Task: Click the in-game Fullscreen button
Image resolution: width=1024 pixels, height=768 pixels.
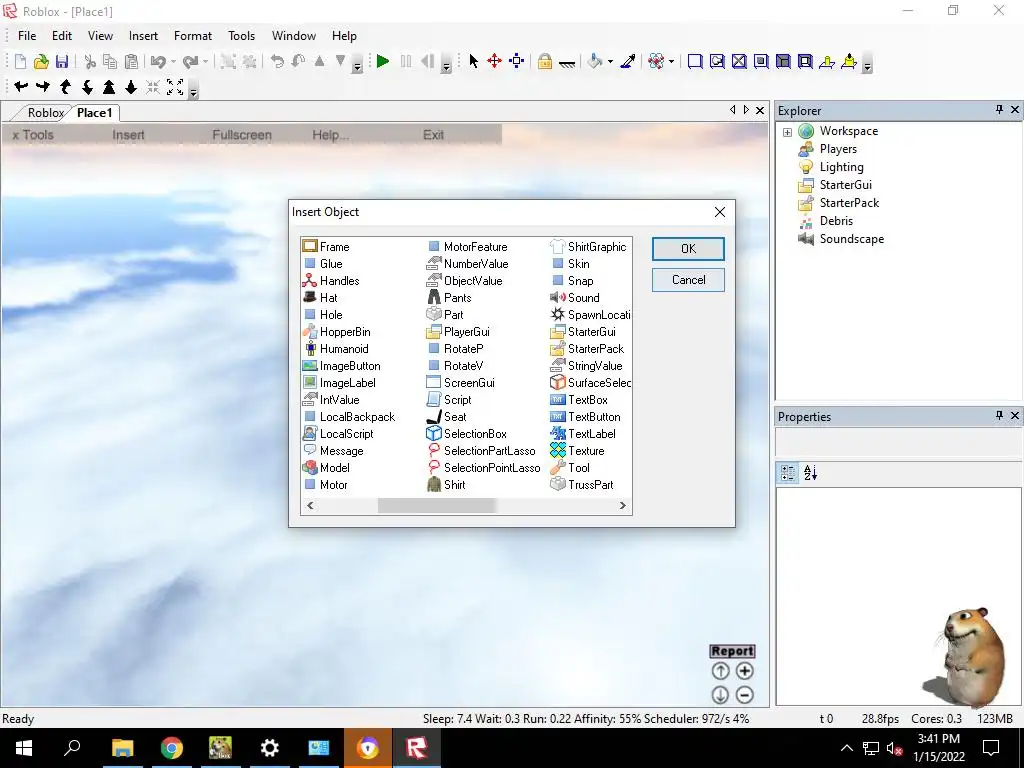Action: click(242, 135)
